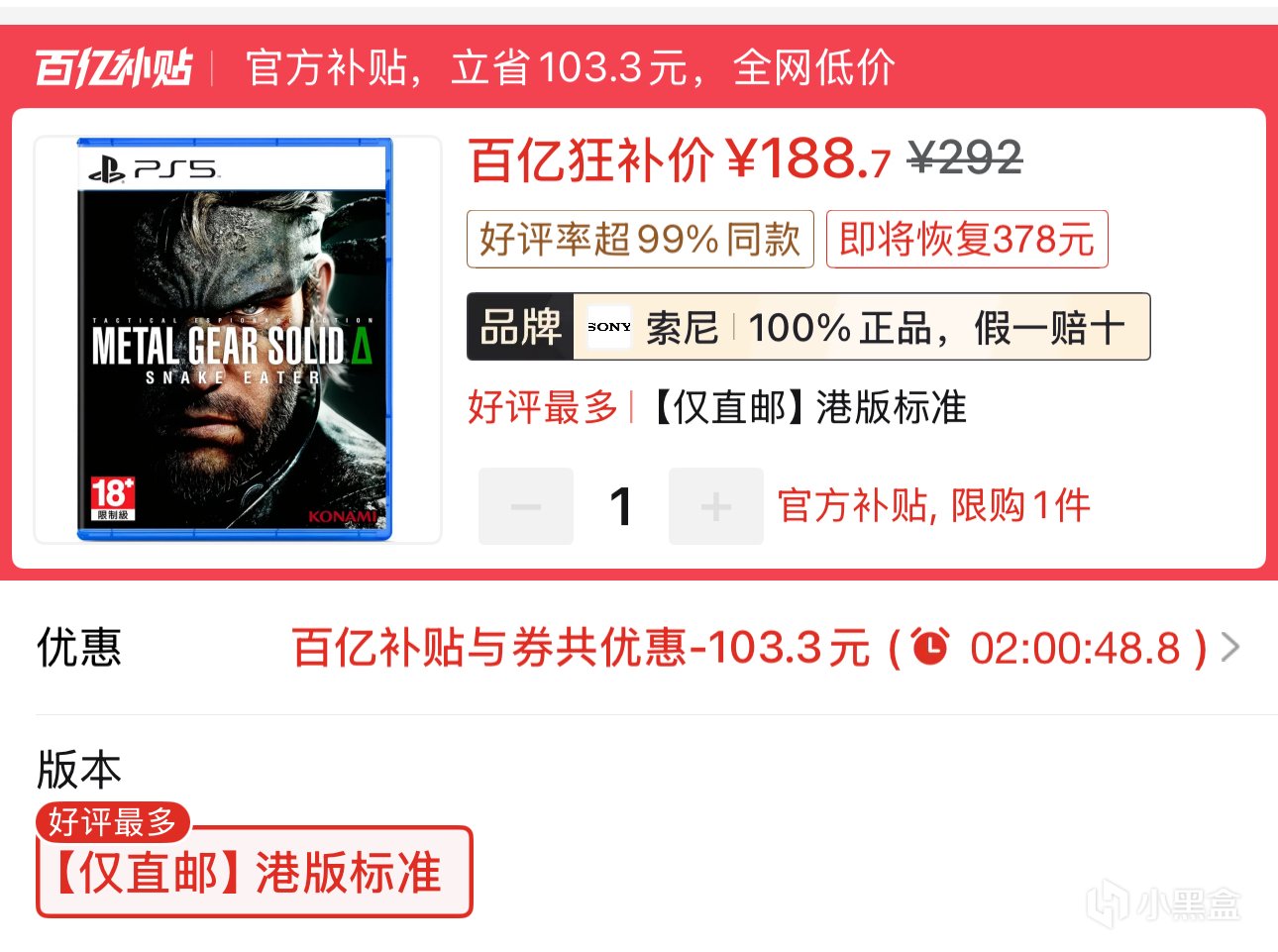Click the 百亿补贴 logo in banner
Image resolution: width=1278 pixels, height=952 pixels.
(x=113, y=67)
